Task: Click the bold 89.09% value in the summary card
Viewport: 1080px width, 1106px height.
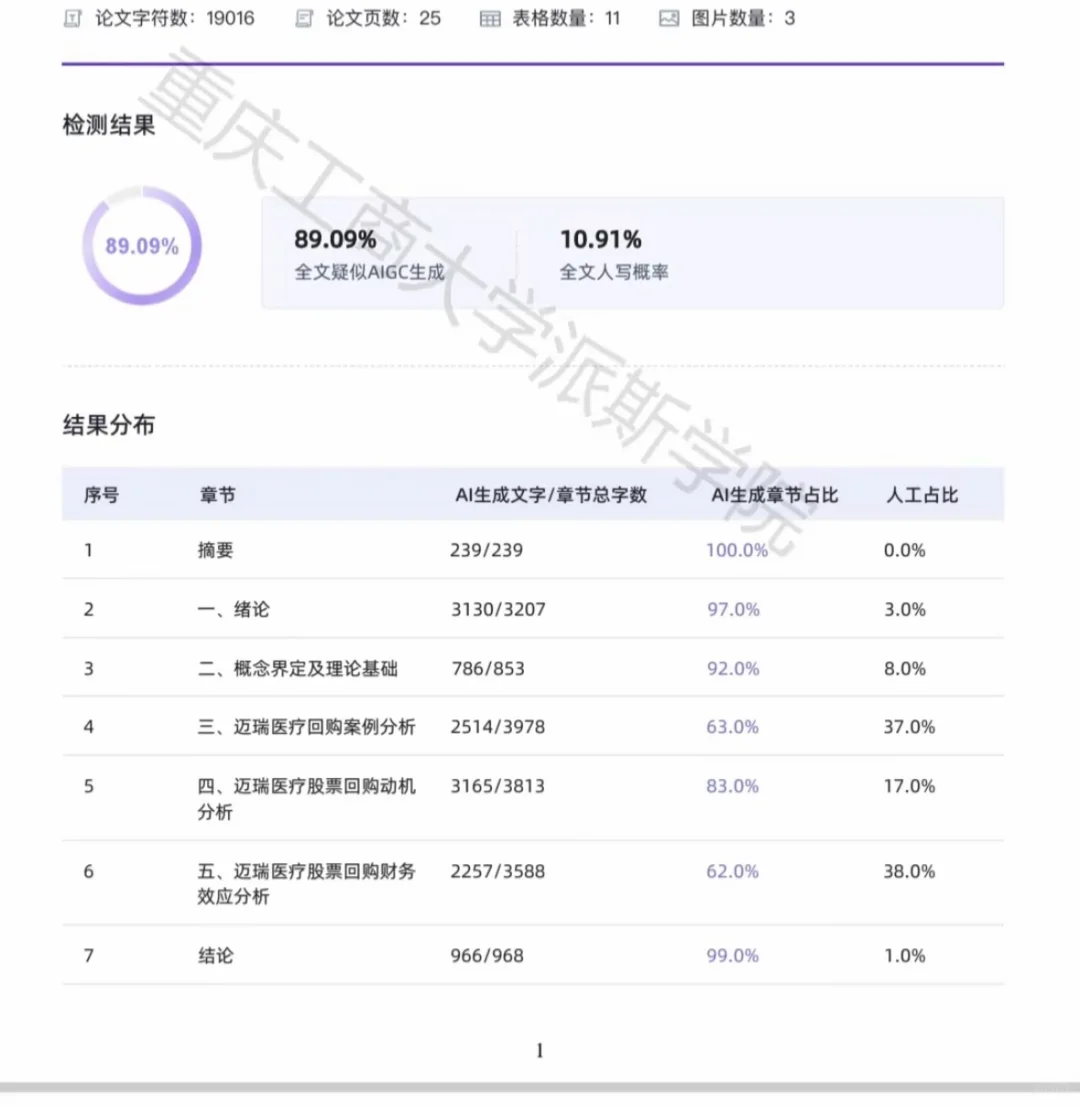Action: (x=335, y=239)
